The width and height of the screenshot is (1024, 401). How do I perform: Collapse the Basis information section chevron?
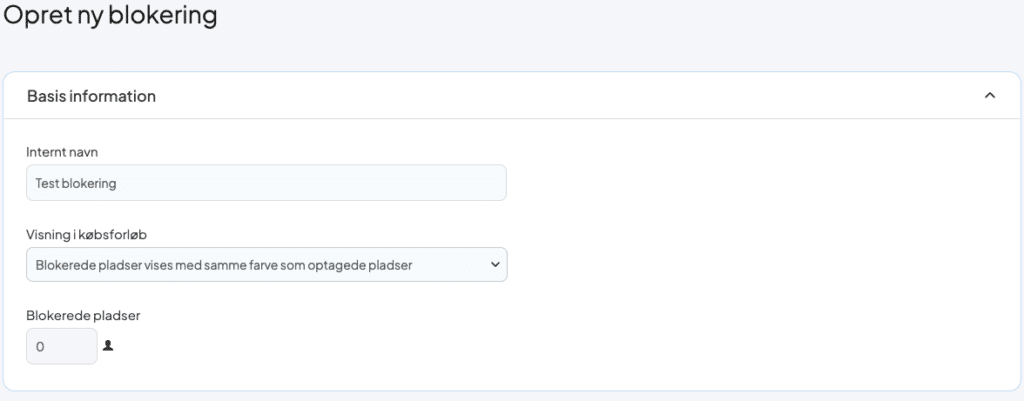point(990,96)
